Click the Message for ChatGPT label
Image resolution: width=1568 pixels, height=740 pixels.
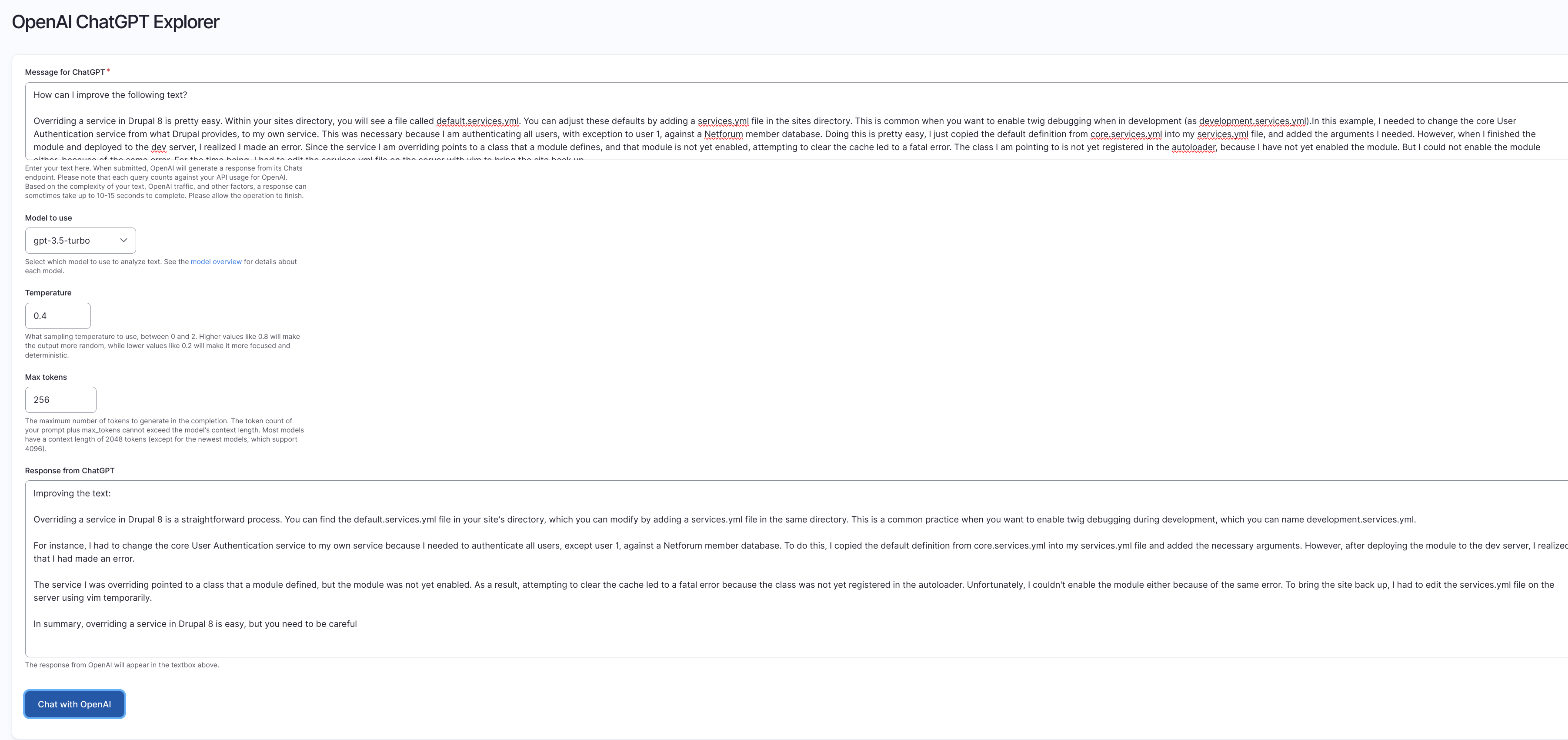coord(64,72)
